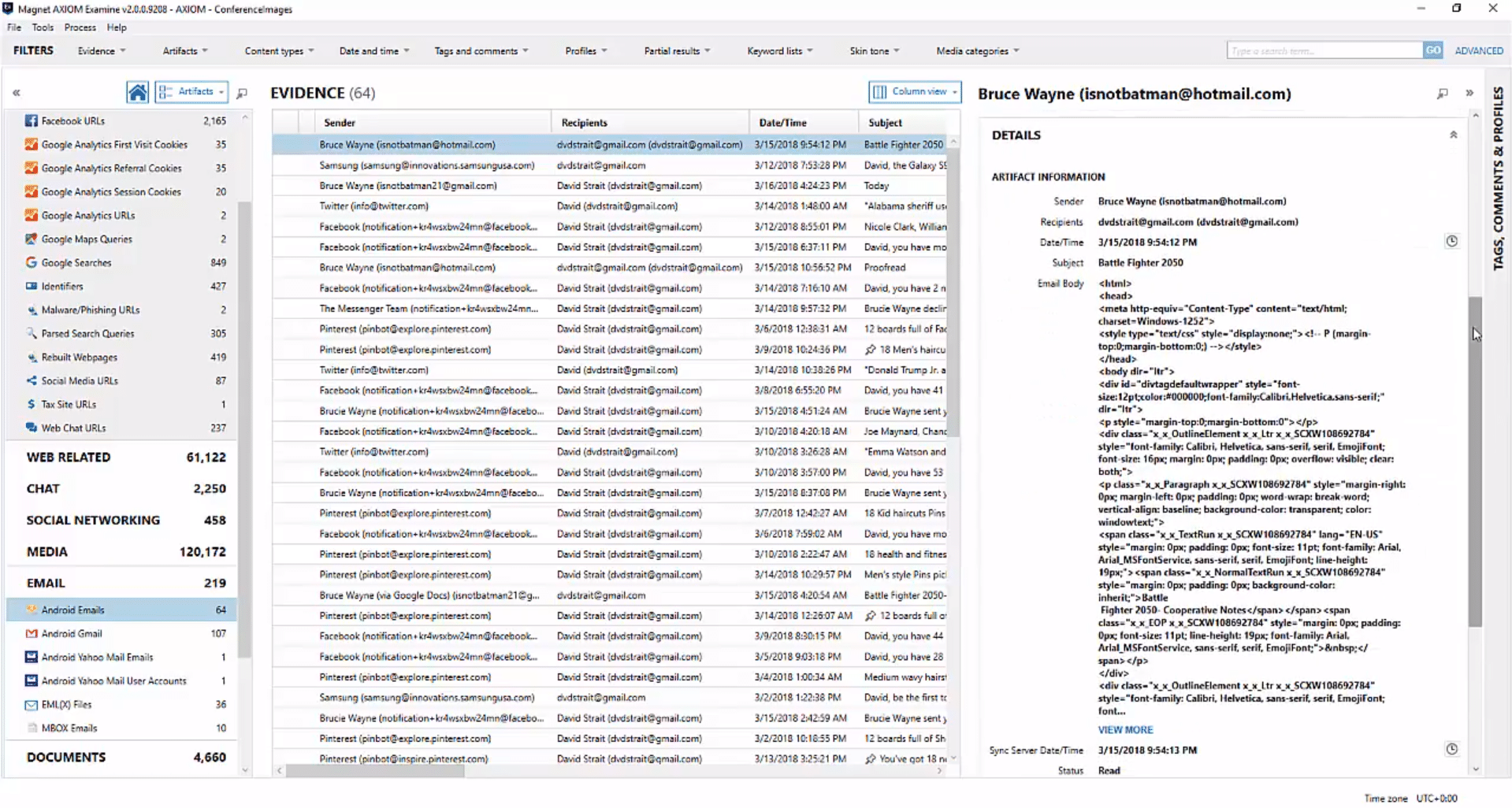Select Android Emails icon
Viewport: 1512px width, 808px height.
32,610
